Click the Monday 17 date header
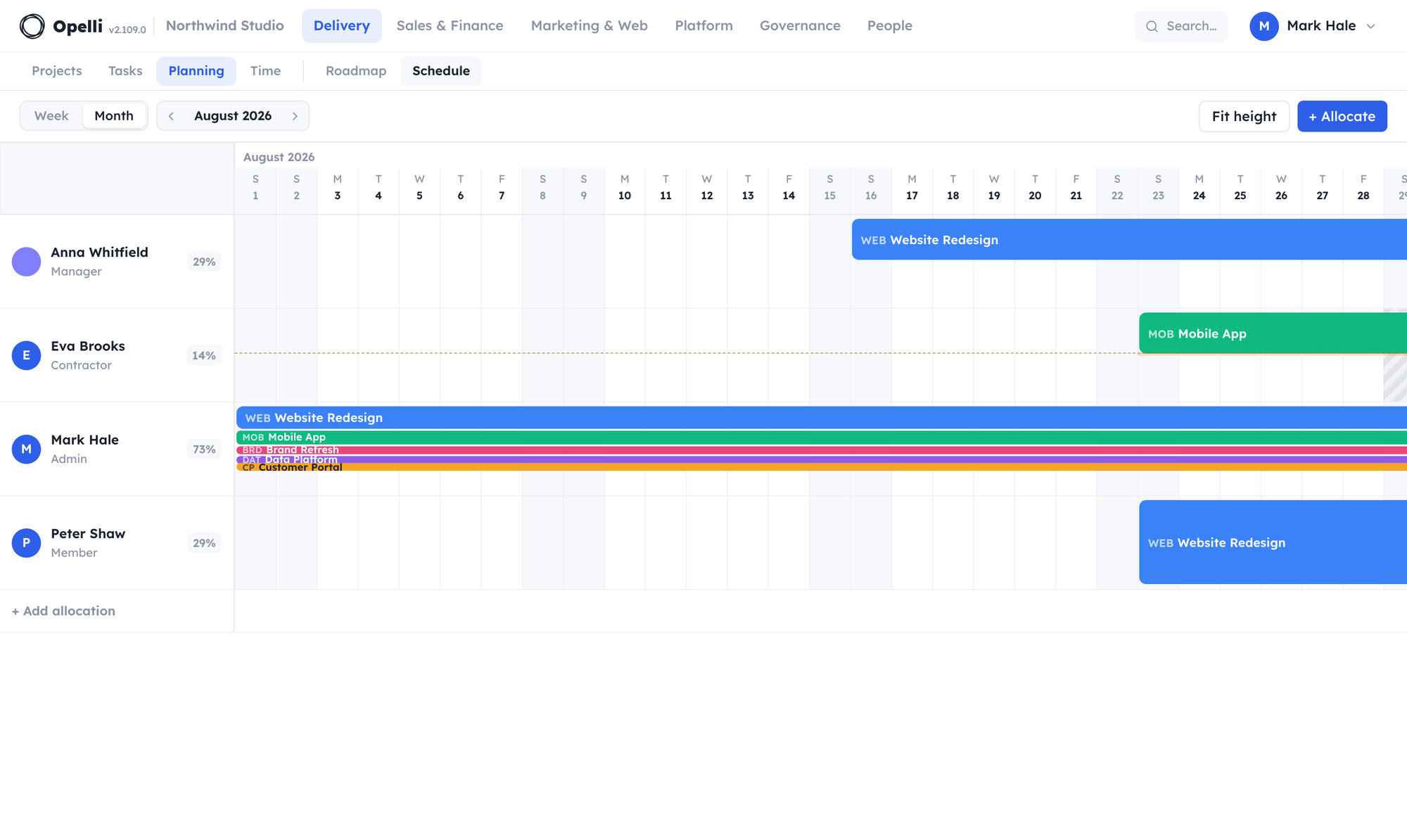The image size is (1407, 840). [912, 188]
